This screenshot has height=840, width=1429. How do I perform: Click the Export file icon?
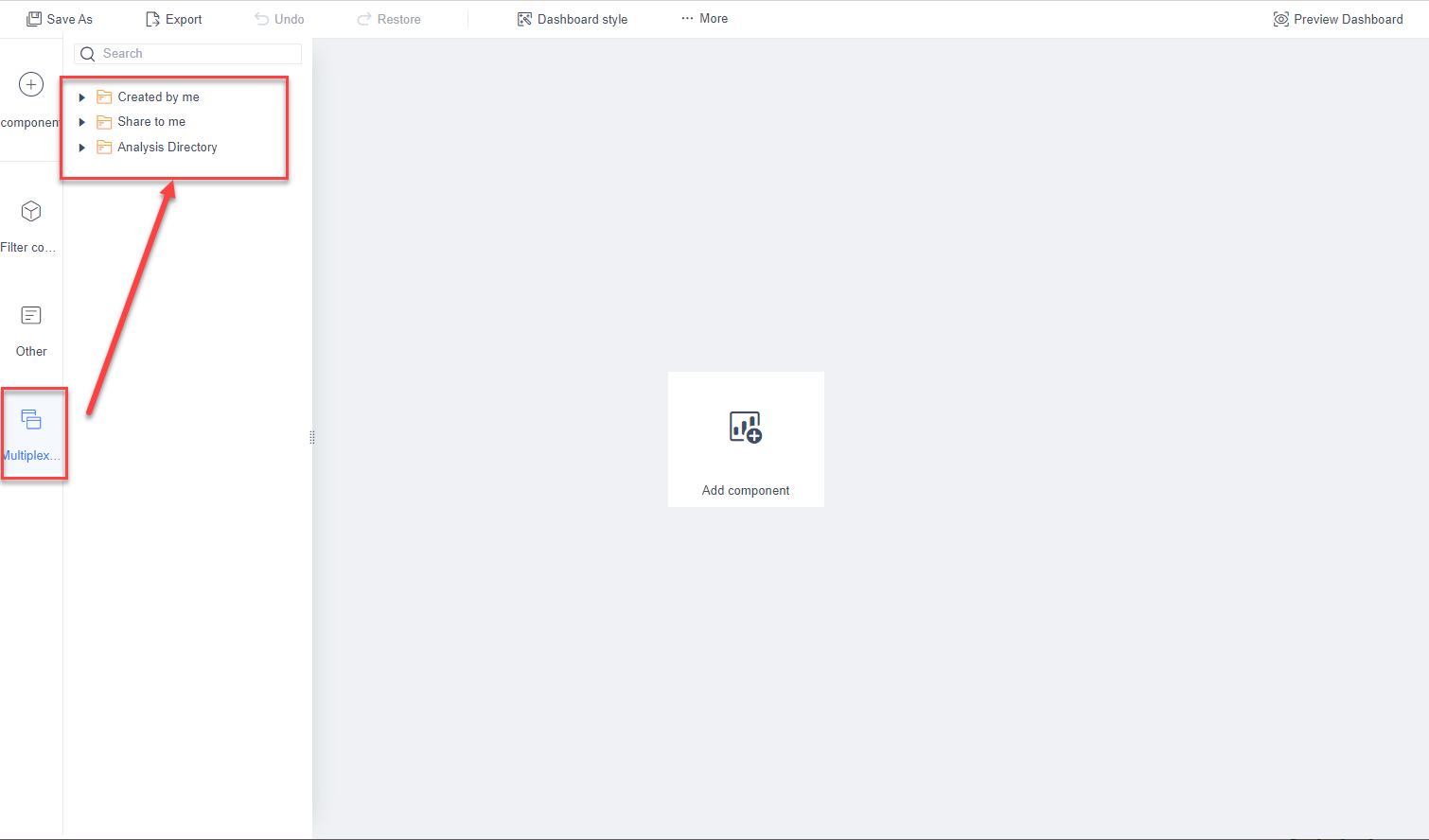(x=152, y=19)
